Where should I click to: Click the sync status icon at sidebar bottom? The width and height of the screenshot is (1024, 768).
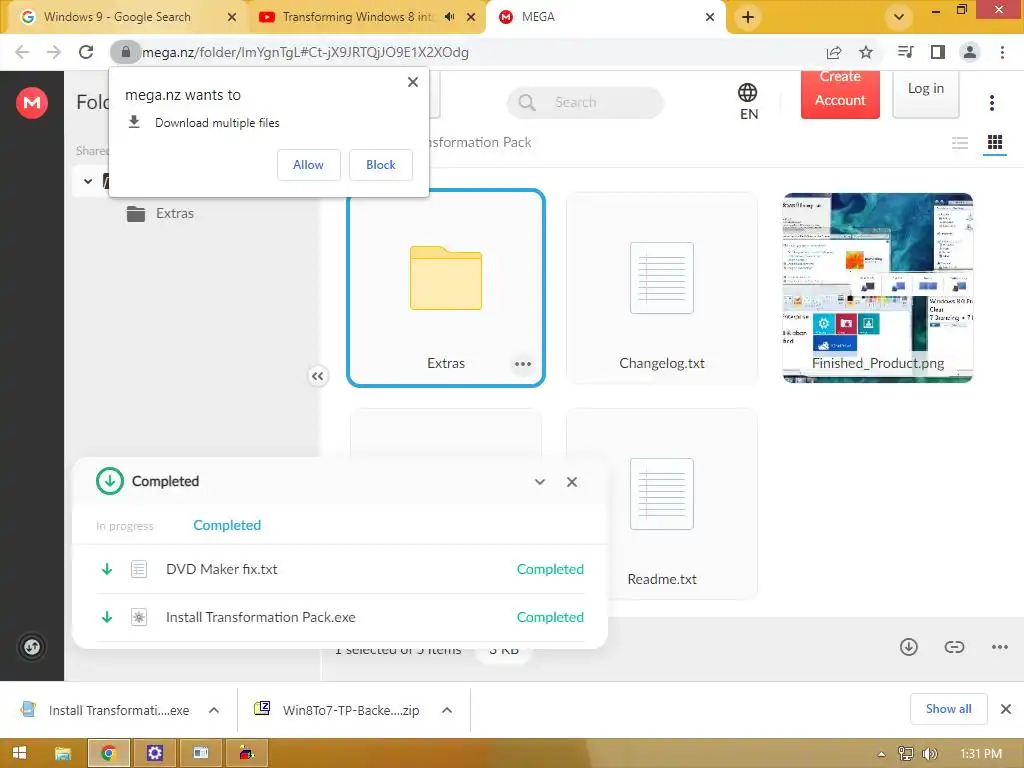click(x=31, y=647)
